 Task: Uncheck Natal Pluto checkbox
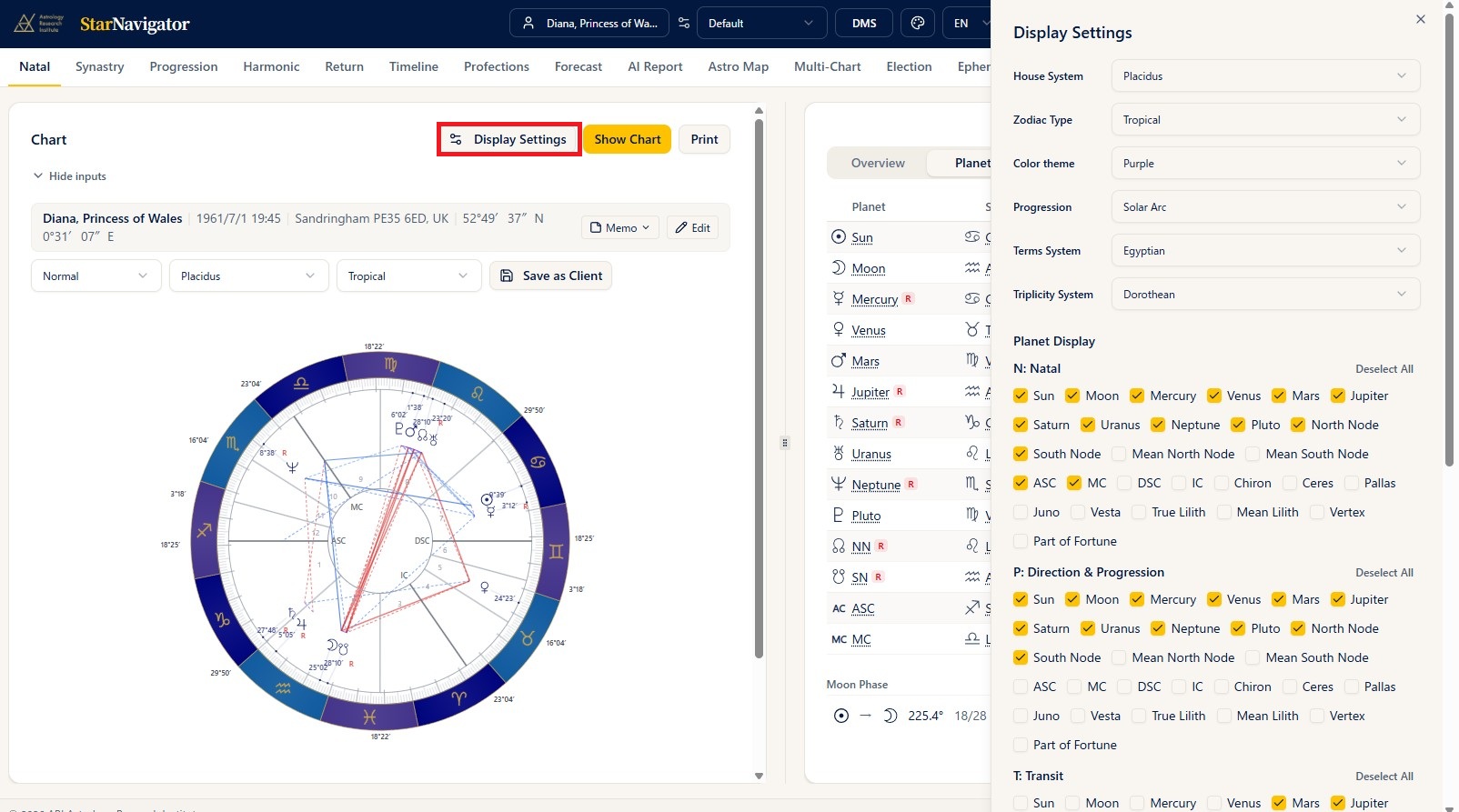(x=1238, y=425)
